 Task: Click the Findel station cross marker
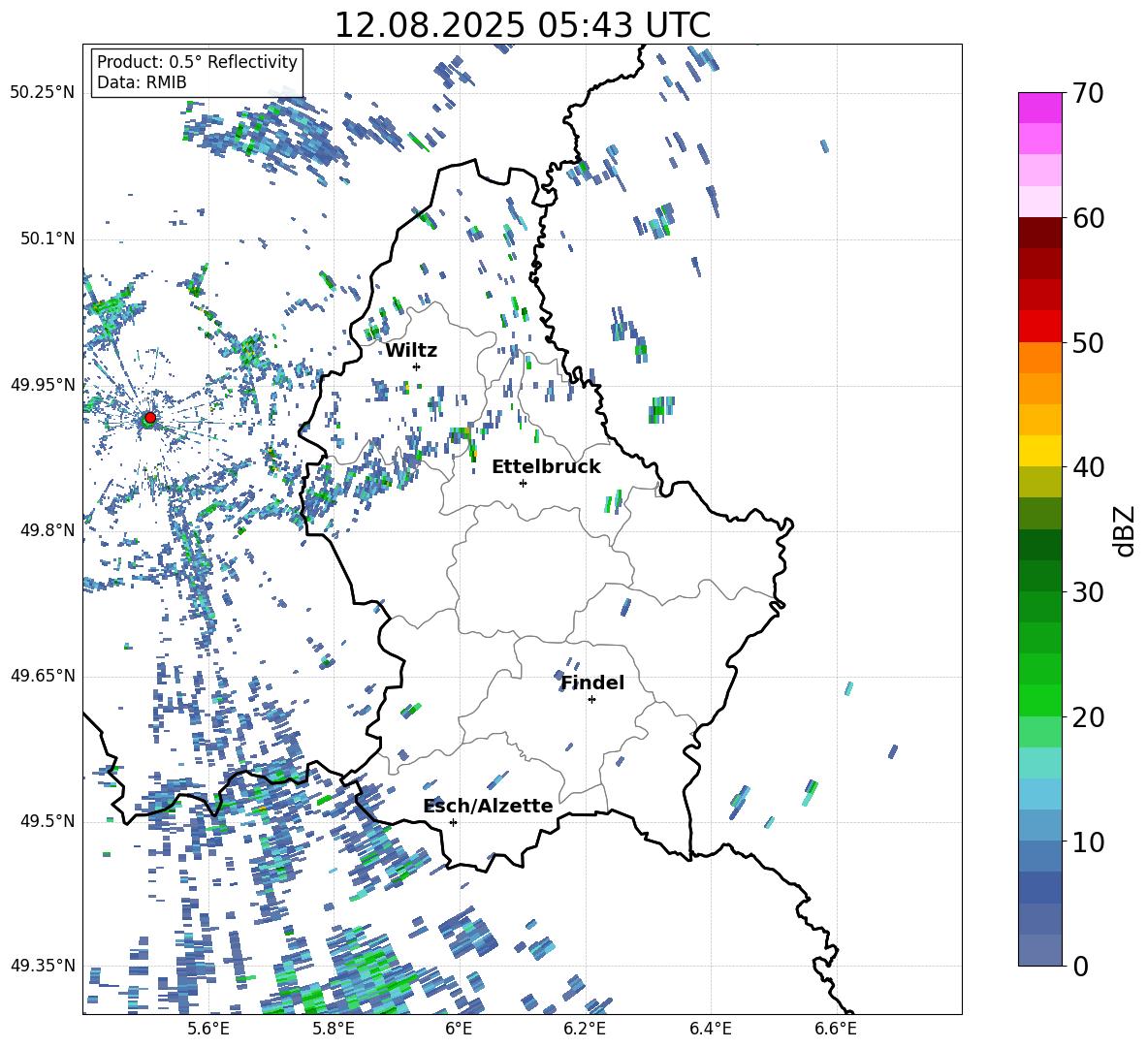591,700
